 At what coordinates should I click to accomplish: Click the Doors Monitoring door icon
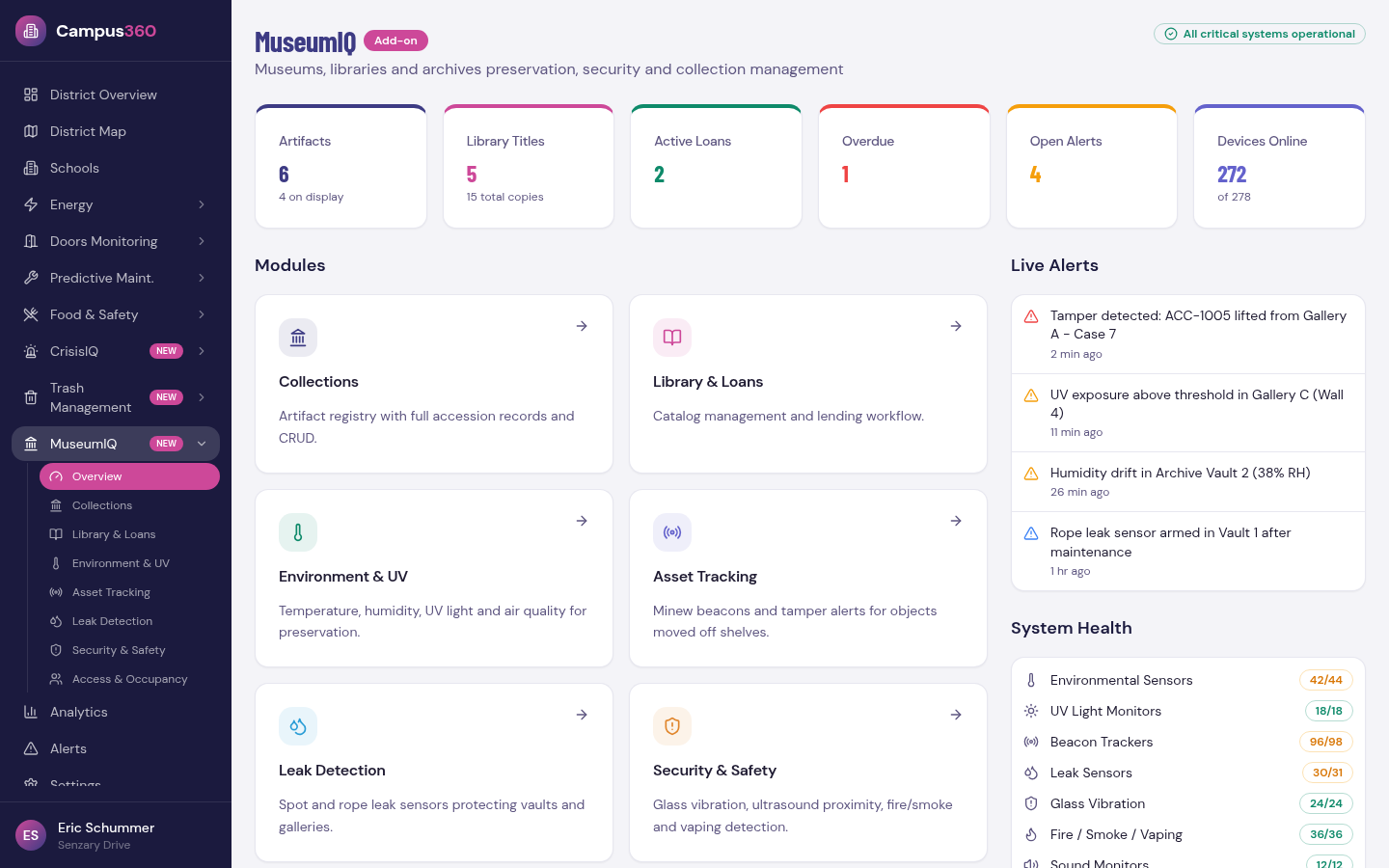[31, 241]
